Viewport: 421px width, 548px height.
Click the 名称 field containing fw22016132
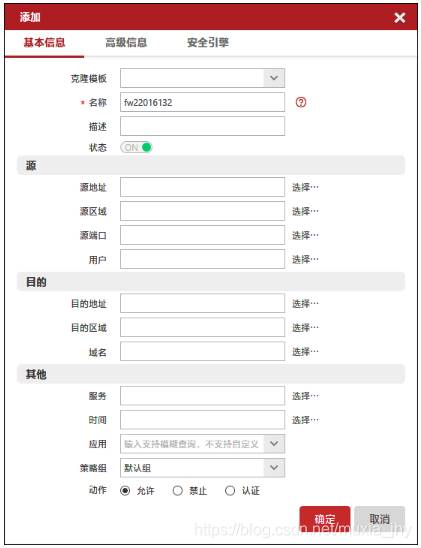(x=202, y=102)
